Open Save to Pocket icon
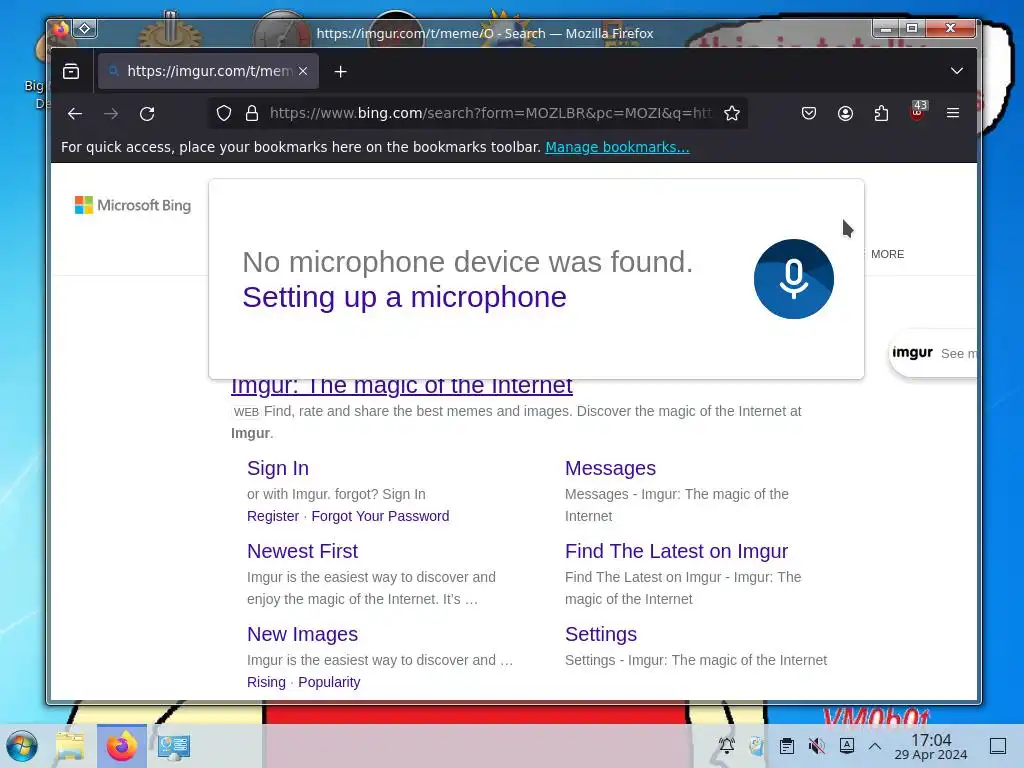This screenshot has height=768, width=1024. pyautogui.click(x=808, y=114)
